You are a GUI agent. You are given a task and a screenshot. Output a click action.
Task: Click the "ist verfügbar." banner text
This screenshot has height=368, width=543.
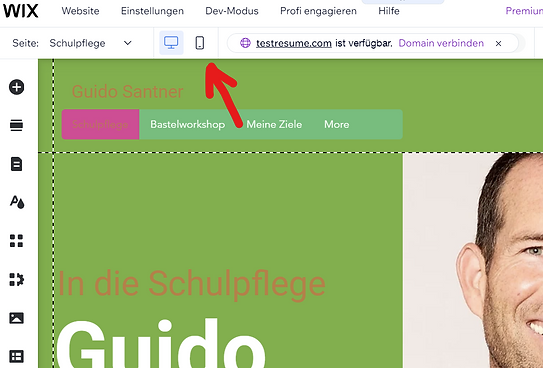click(x=364, y=43)
